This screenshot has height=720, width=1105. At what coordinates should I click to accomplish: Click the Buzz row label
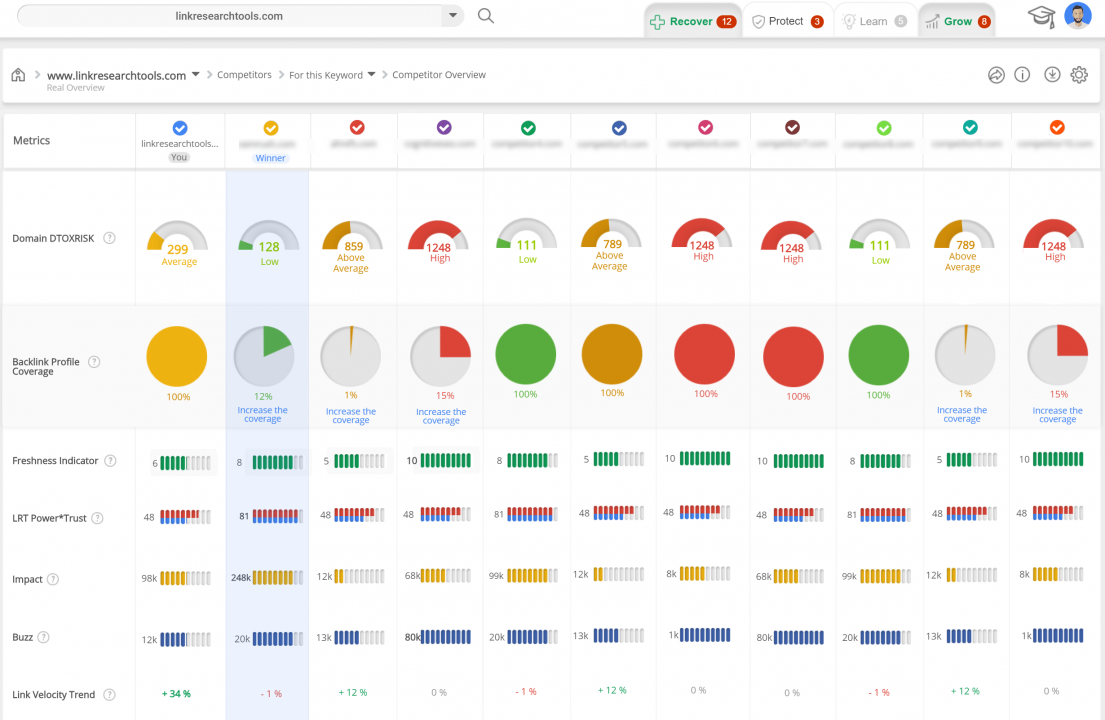point(23,637)
